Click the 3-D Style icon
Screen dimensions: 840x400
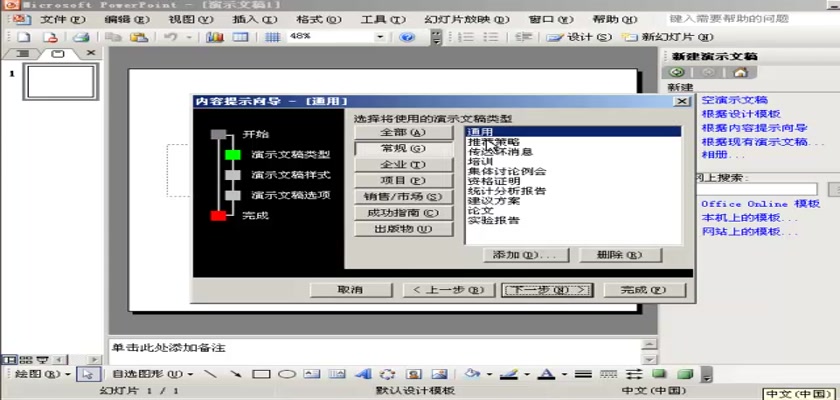coord(685,374)
